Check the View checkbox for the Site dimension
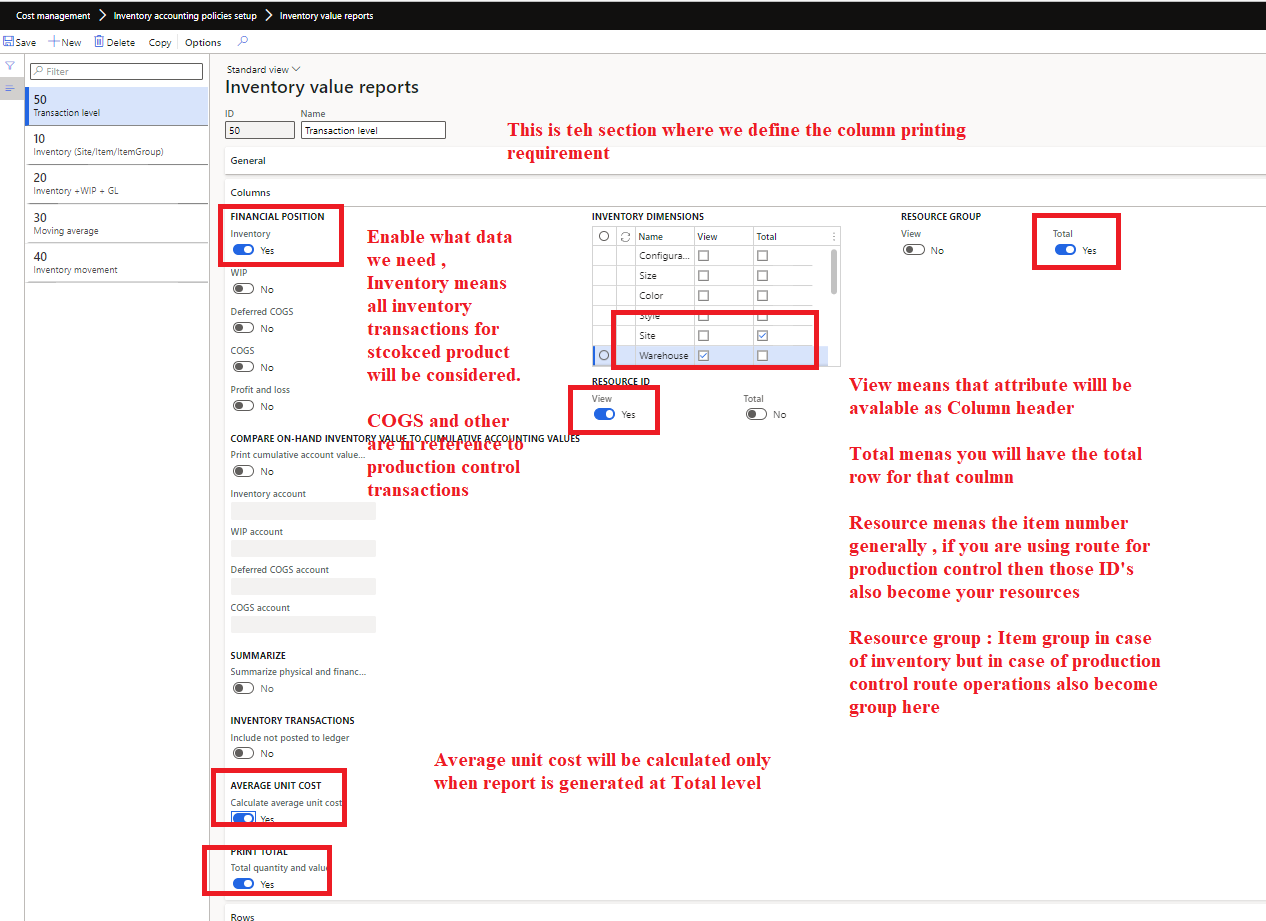 tap(703, 335)
